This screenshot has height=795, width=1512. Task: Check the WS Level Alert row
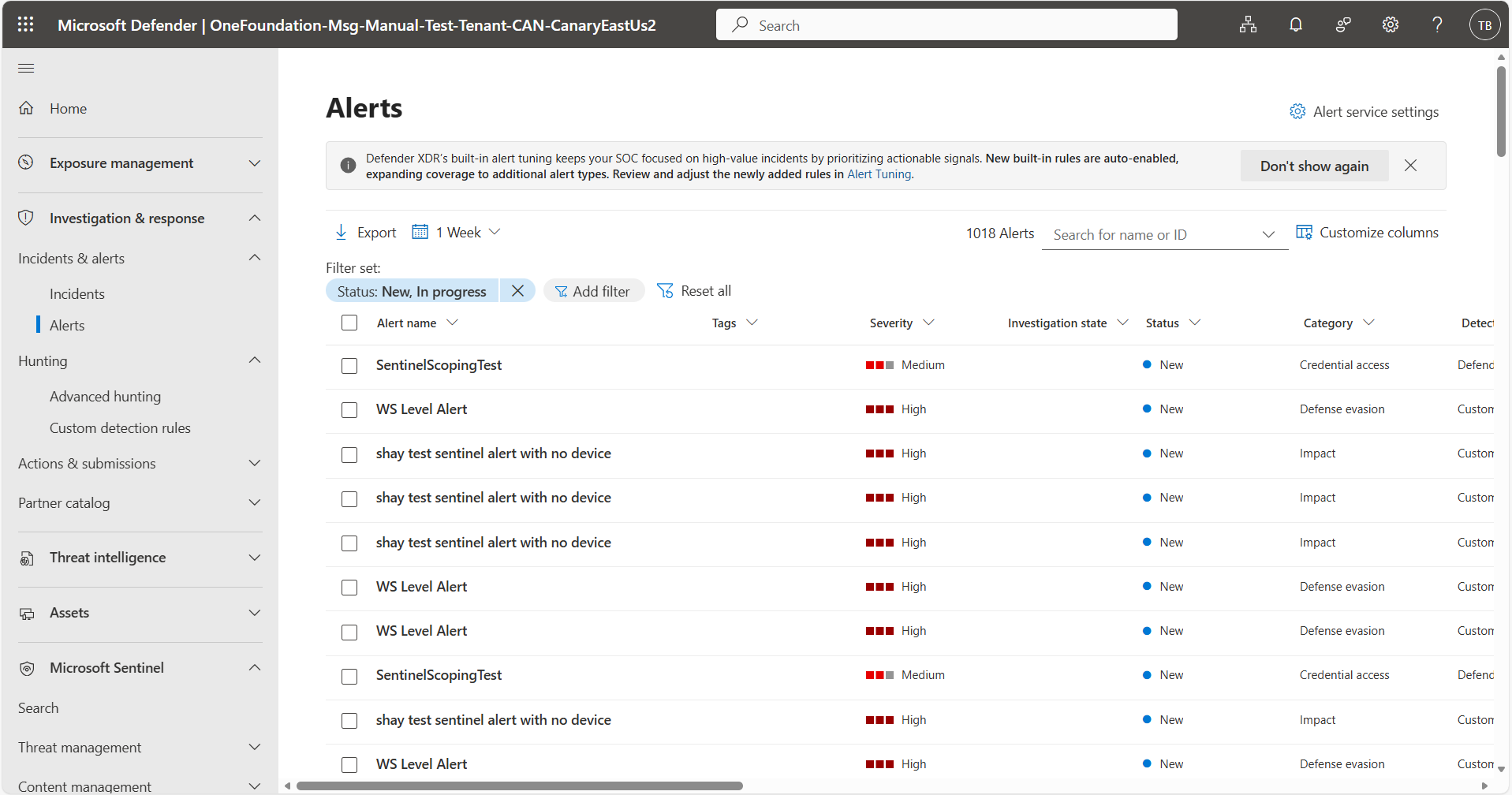349,410
